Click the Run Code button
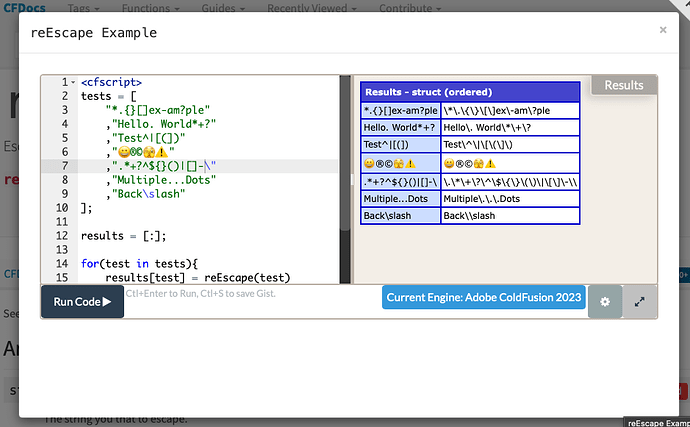Screen dimensions: 690x427 coord(82,301)
